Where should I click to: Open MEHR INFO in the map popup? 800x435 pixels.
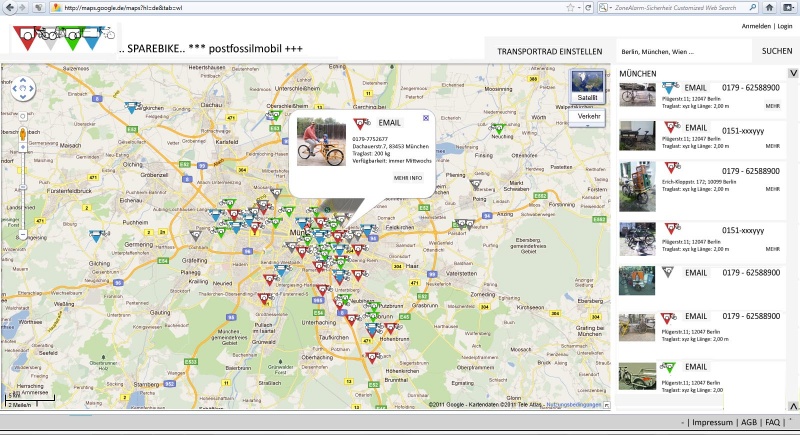pos(407,177)
